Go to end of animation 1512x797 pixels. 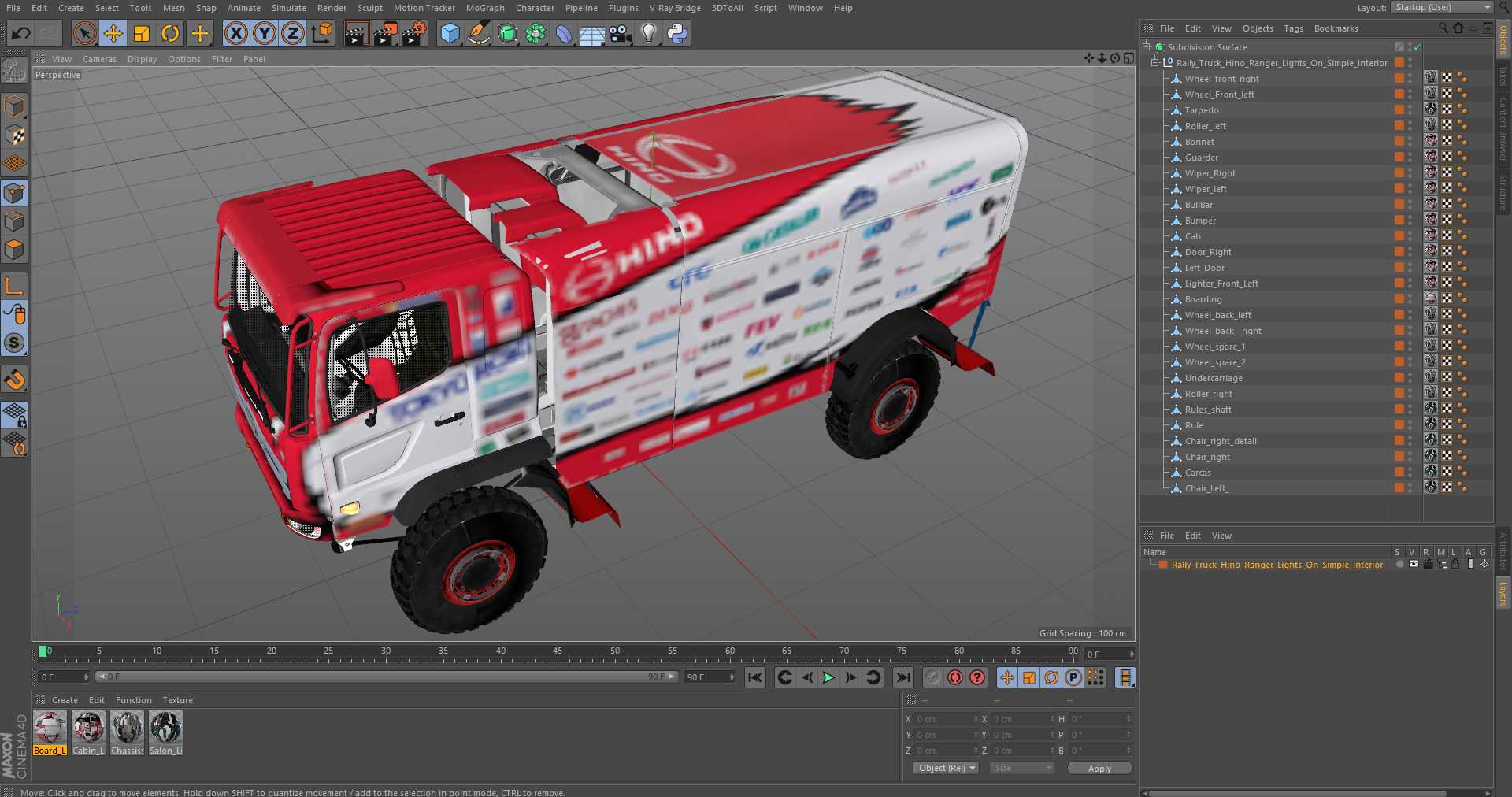[x=903, y=677]
